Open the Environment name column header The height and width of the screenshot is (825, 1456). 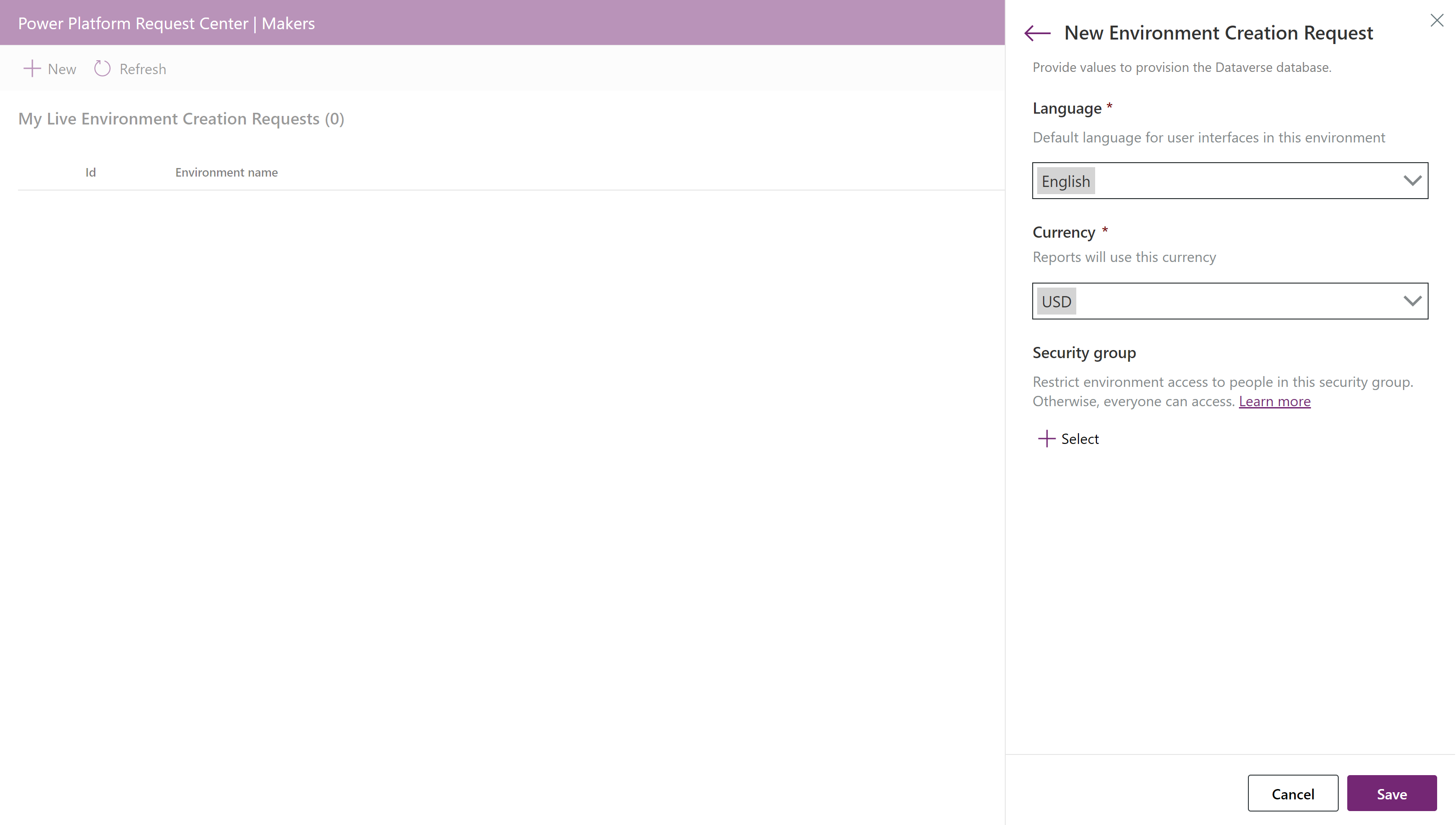coord(226,171)
